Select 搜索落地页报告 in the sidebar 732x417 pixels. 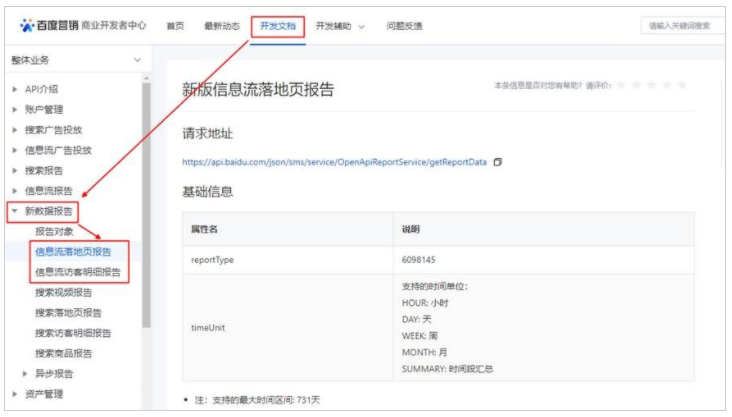click(68, 312)
